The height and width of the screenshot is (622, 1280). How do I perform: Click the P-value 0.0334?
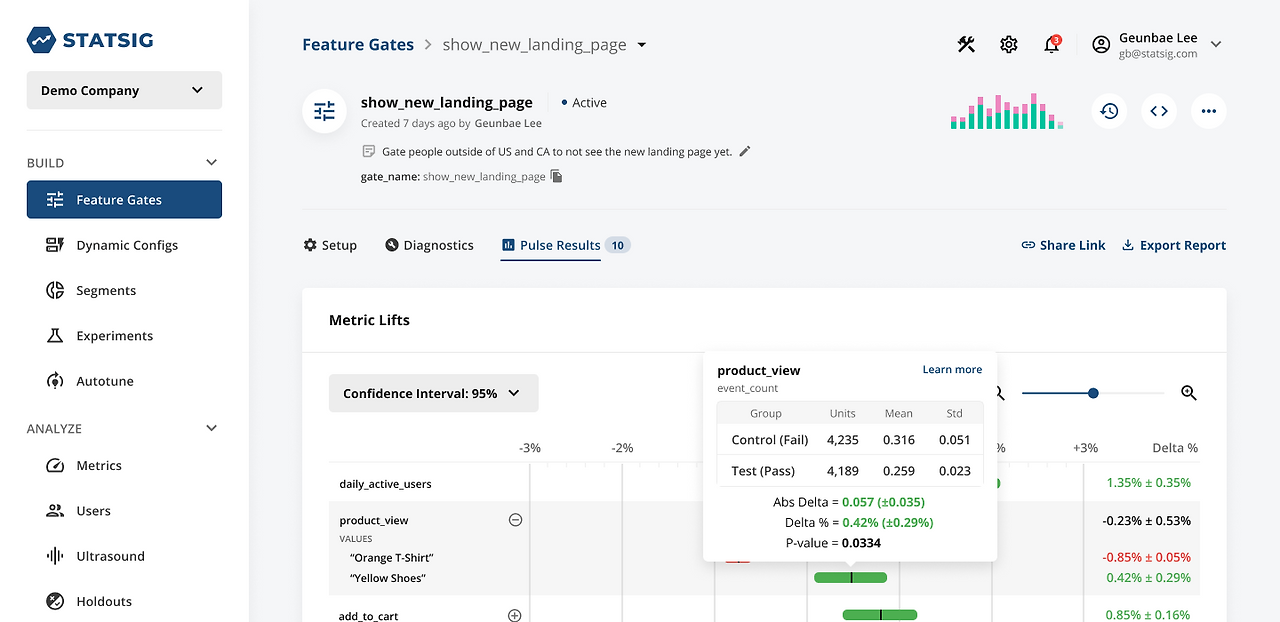click(861, 543)
